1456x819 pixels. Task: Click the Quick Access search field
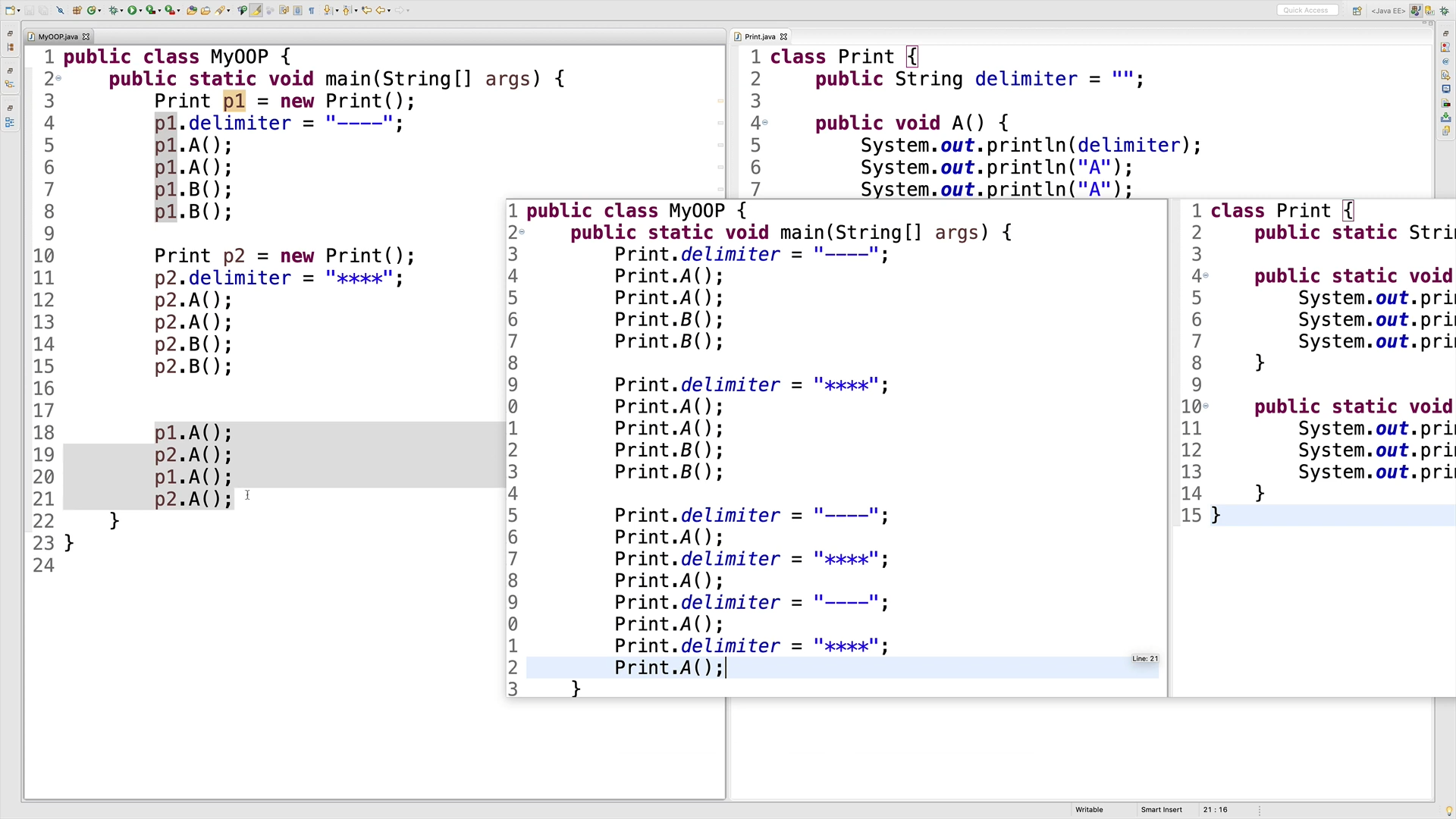[x=1306, y=10]
